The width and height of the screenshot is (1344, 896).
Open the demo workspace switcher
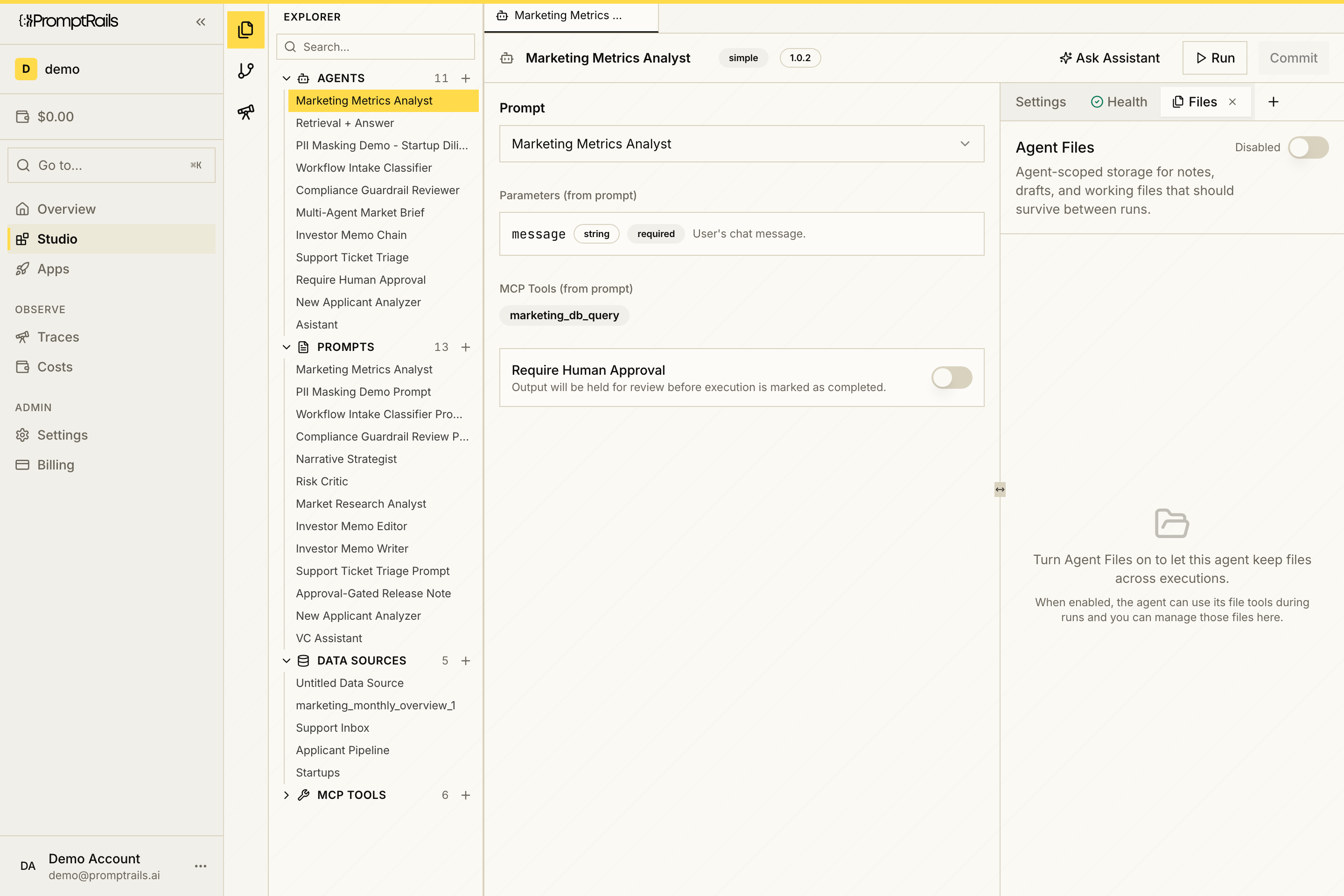(x=112, y=69)
